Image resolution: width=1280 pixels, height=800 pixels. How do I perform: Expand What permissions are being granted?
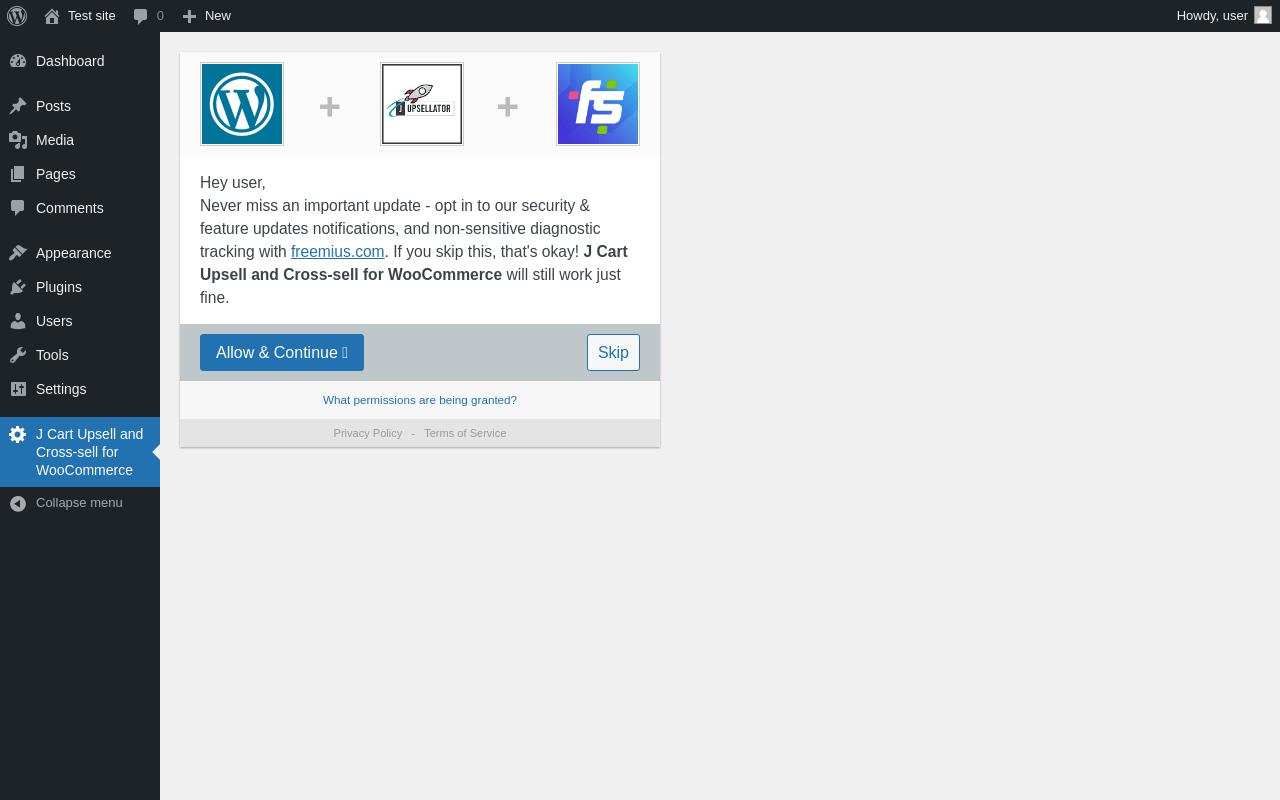420,400
